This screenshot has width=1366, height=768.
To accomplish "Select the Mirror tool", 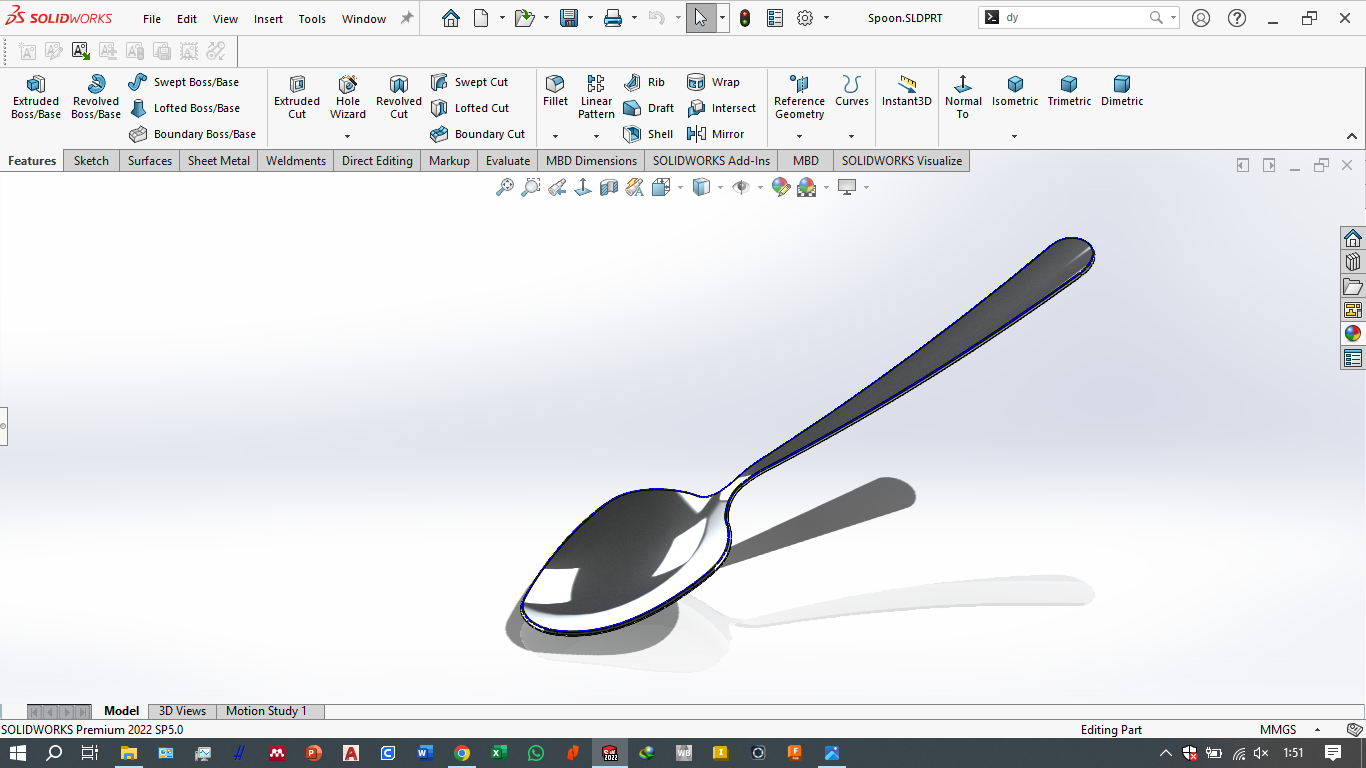I will coord(716,134).
